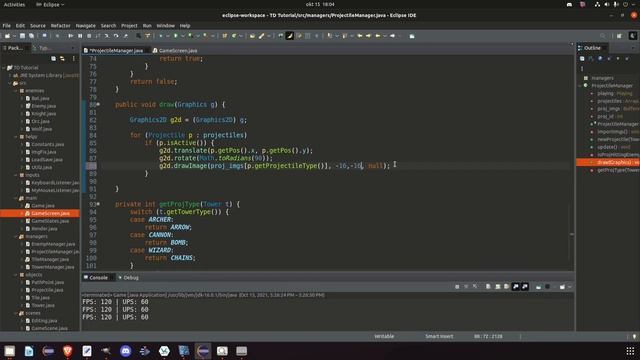Toggle Skip All Breakpoints
This screenshot has width=640, height=360.
coord(58,36)
